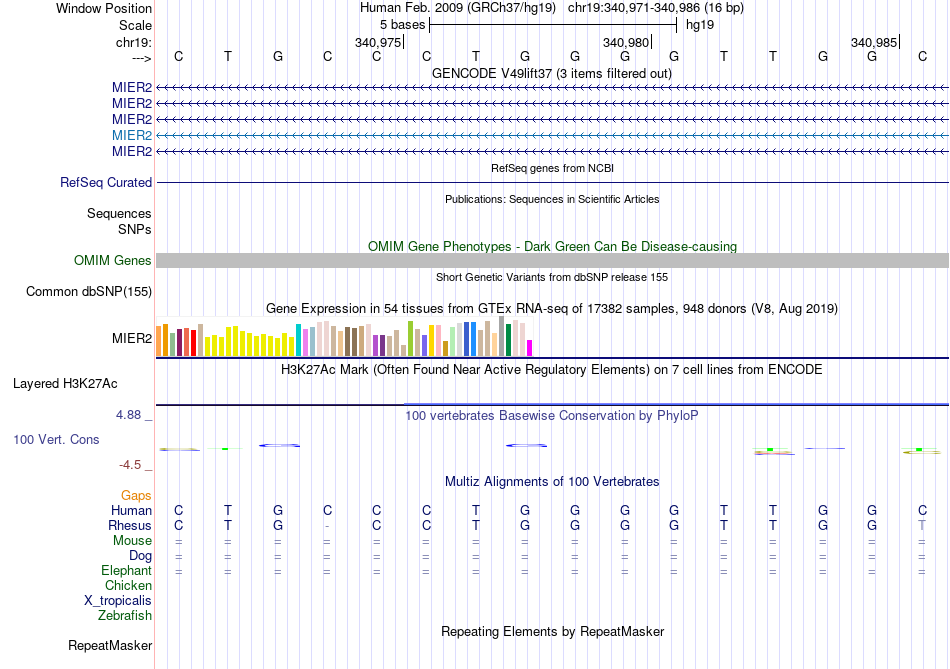This screenshot has height=669, width=950.
Task: Open Publications: Sequences in Scientific Articles title
Action: [x=552, y=199]
